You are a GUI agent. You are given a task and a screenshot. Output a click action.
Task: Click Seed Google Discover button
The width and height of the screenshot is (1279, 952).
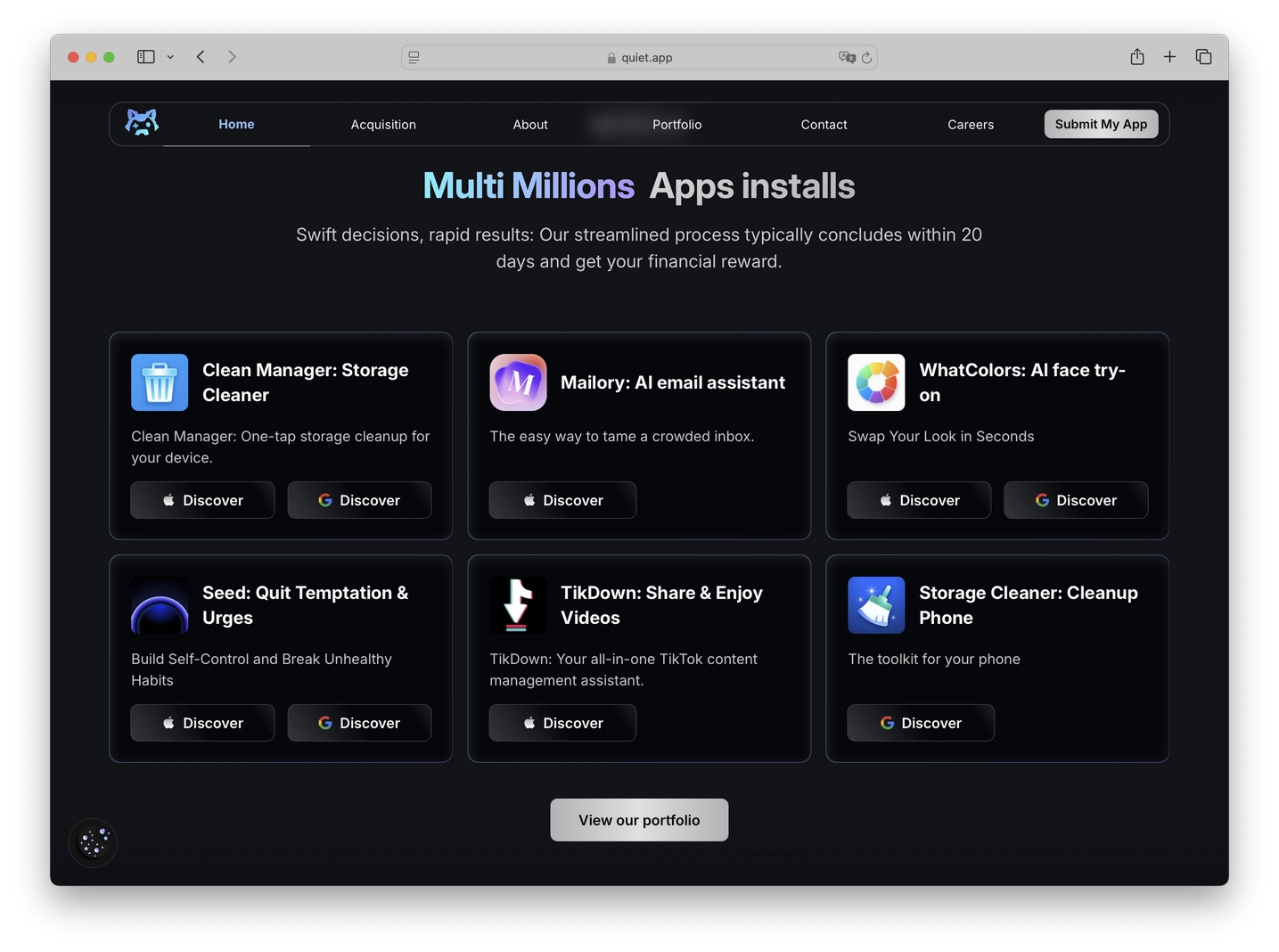click(359, 723)
